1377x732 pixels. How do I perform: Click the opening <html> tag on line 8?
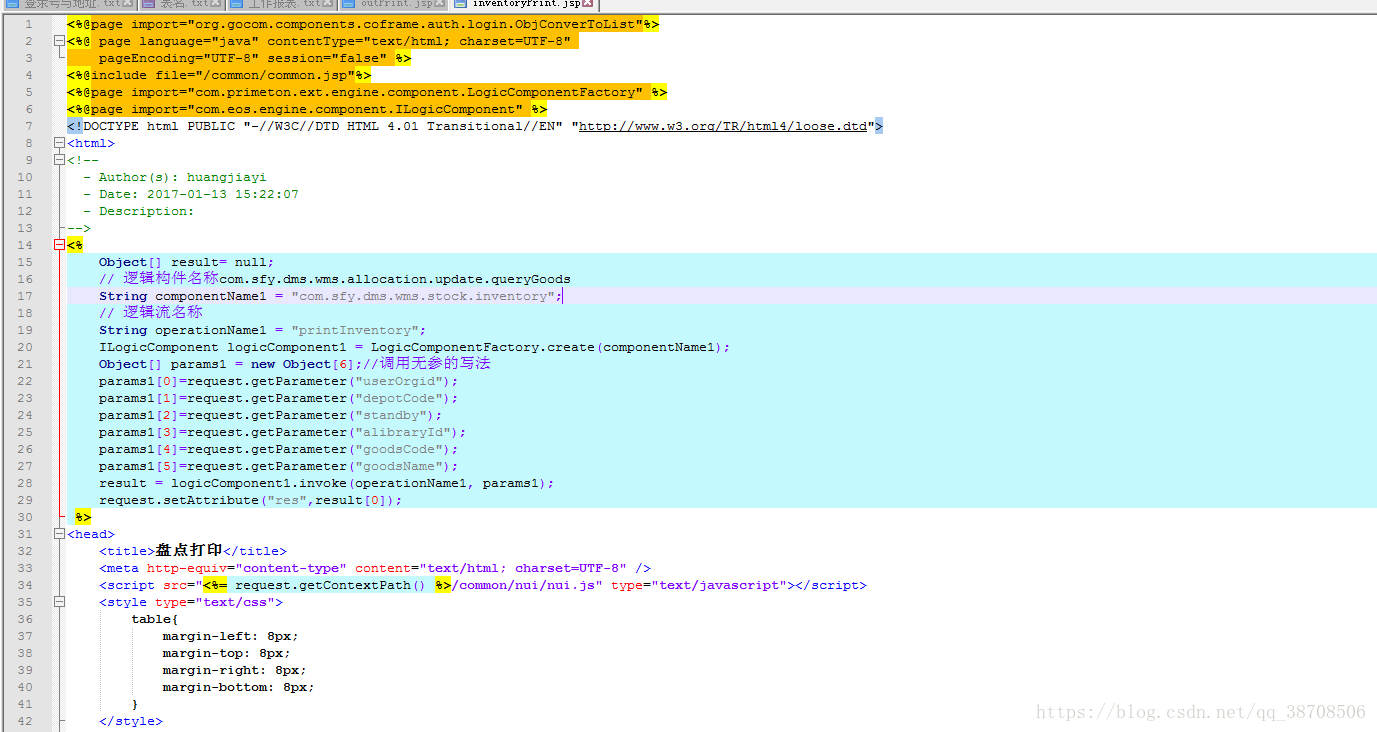pos(91,143)
